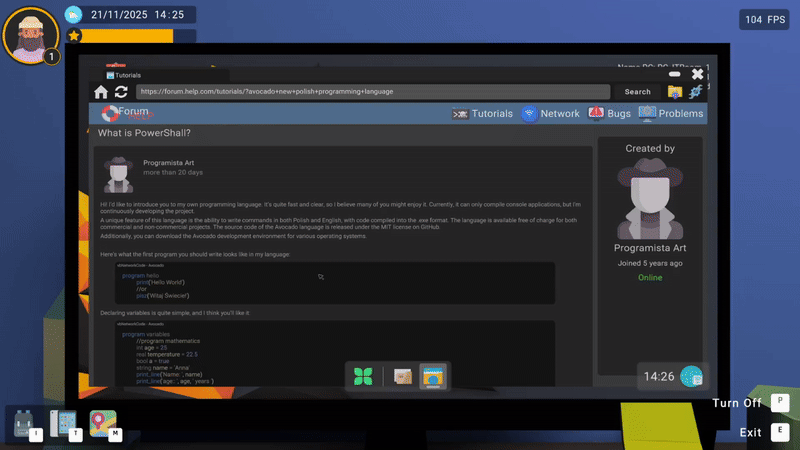The width and height of the screenshot is (800, 450).
Task: Select the browser app in taskbar
Action: click(433, 377)
